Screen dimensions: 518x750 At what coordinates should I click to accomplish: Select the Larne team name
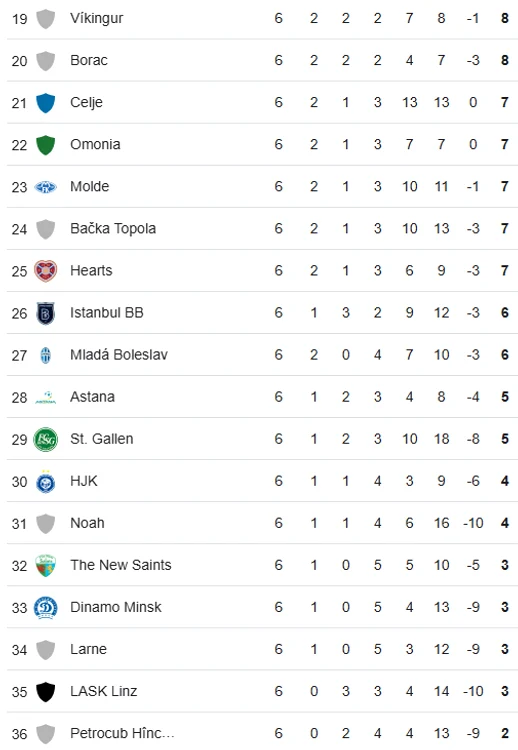click(88, 650)
